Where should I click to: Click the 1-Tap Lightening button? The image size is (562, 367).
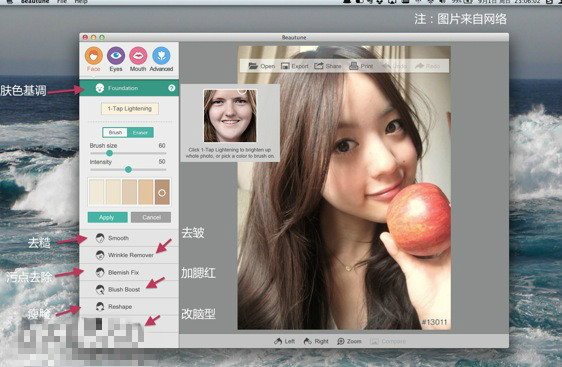[130, 109]
